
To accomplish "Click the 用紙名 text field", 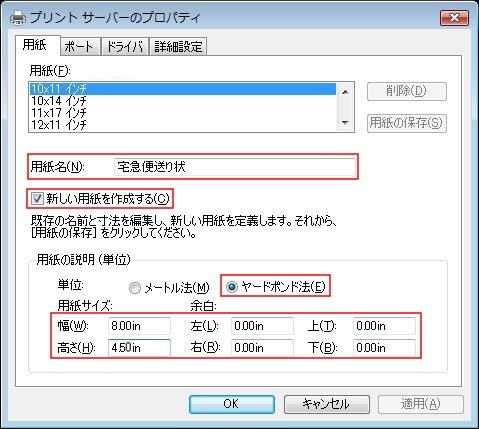I will pyautogui.click(x=235, y=167).
